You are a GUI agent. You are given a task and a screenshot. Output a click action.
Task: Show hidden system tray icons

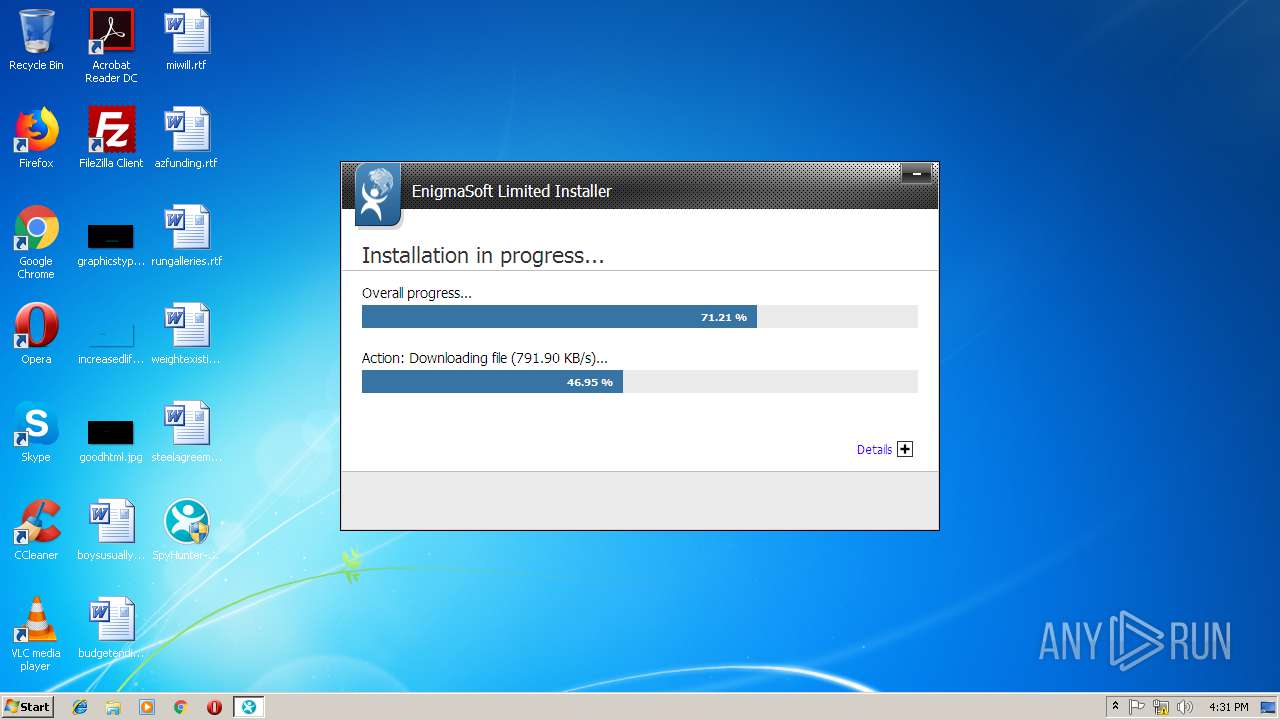pos(1115,707)
